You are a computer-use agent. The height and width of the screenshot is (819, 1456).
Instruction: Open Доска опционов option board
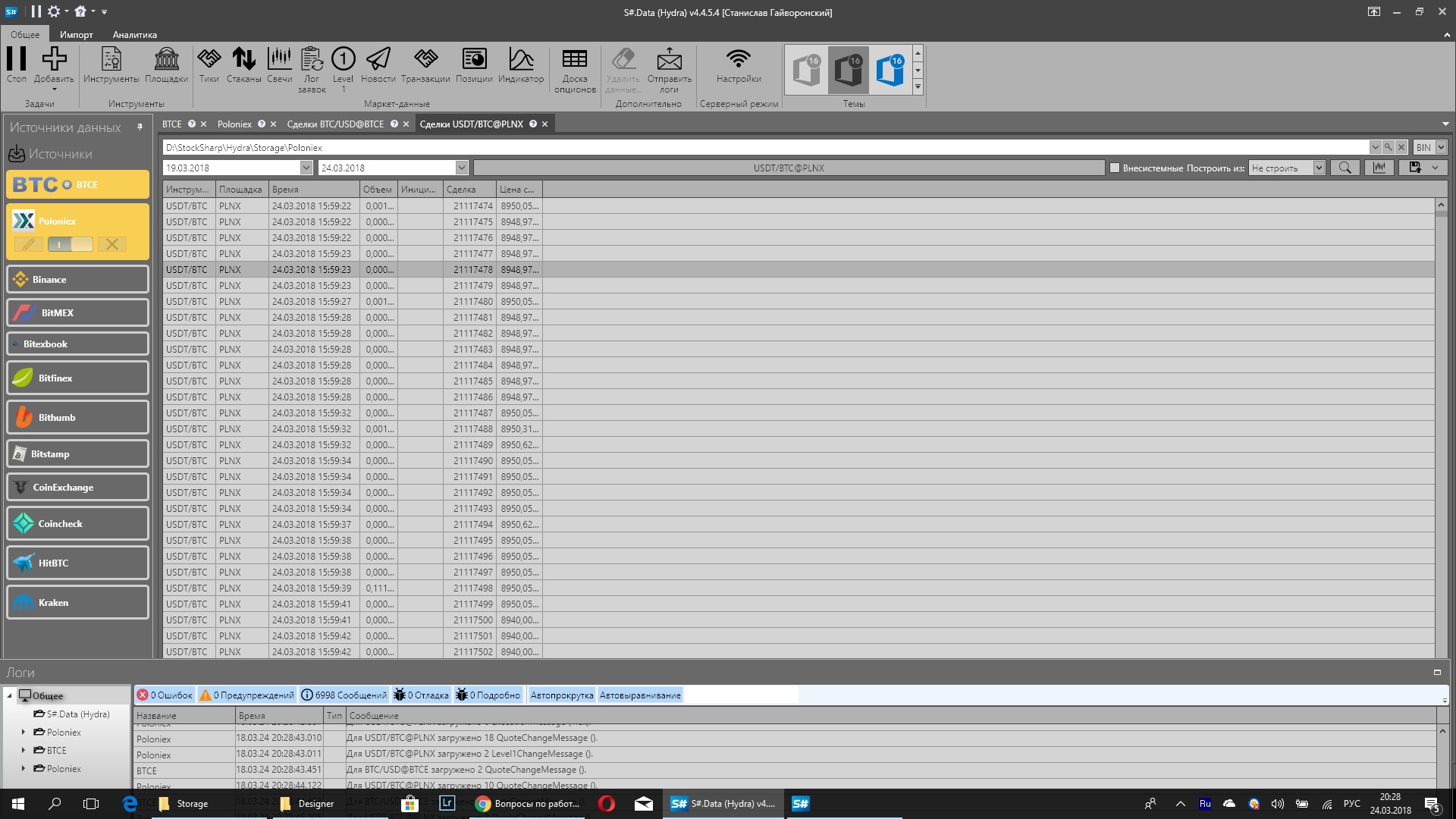[x=575, y=70]
